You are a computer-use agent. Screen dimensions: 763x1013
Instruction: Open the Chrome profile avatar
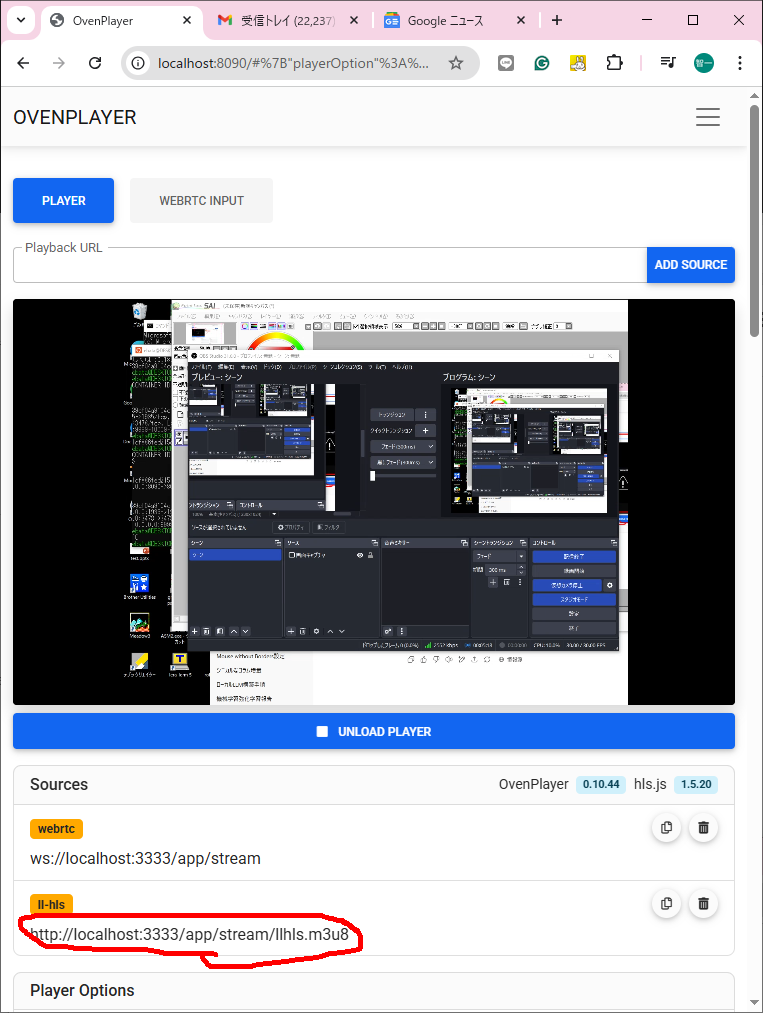[x=704, y=63]
